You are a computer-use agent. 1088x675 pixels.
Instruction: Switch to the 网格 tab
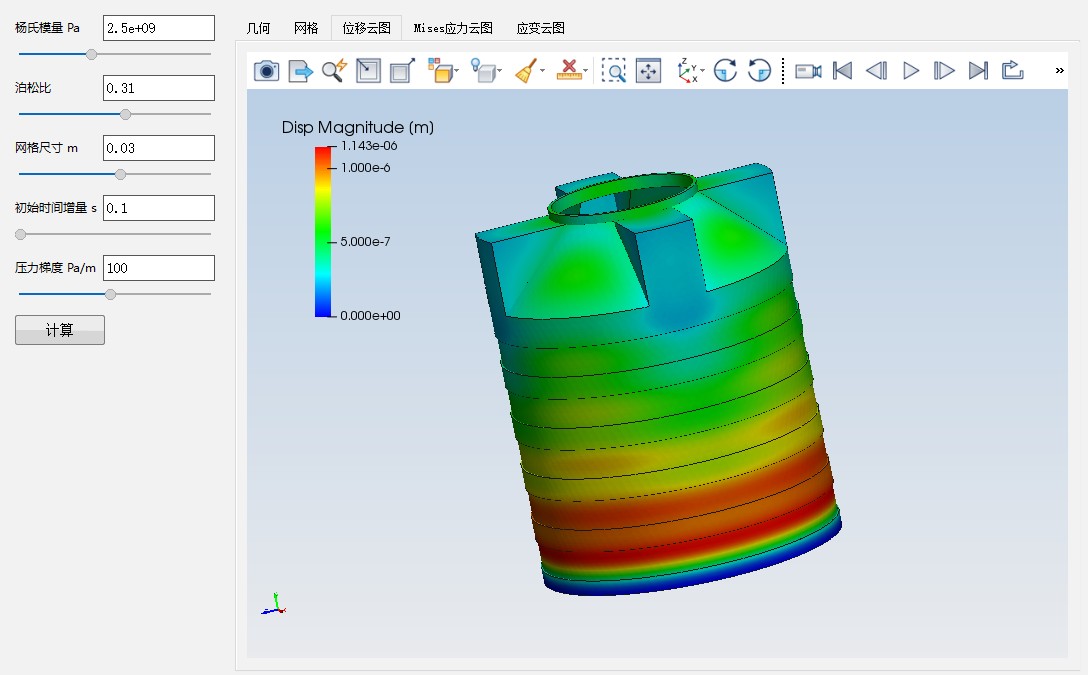click(306, 28)
